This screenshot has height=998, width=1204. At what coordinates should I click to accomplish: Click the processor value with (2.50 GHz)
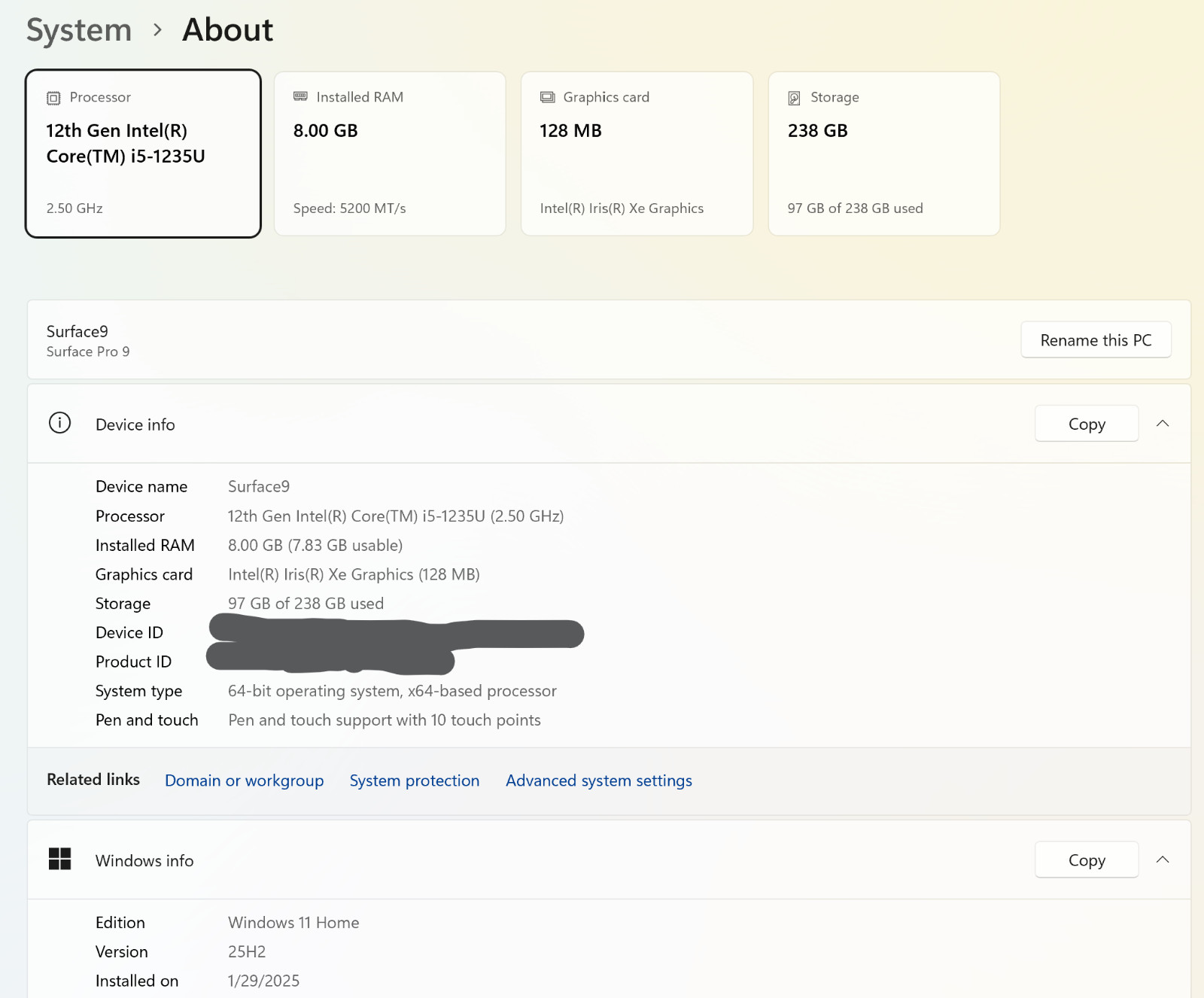[x=396, y=516]
